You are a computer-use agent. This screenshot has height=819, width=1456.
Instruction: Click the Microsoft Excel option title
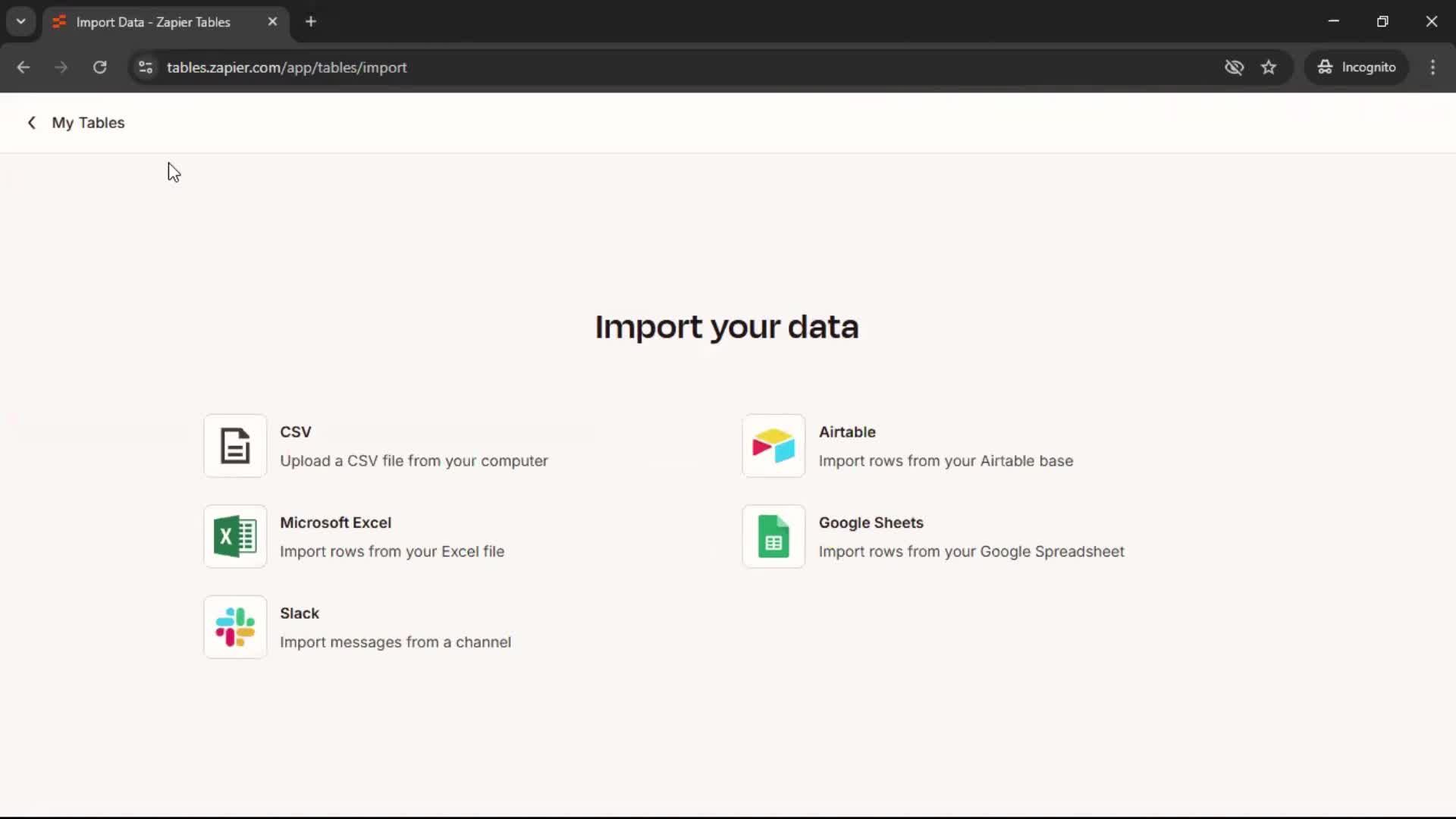336,522
